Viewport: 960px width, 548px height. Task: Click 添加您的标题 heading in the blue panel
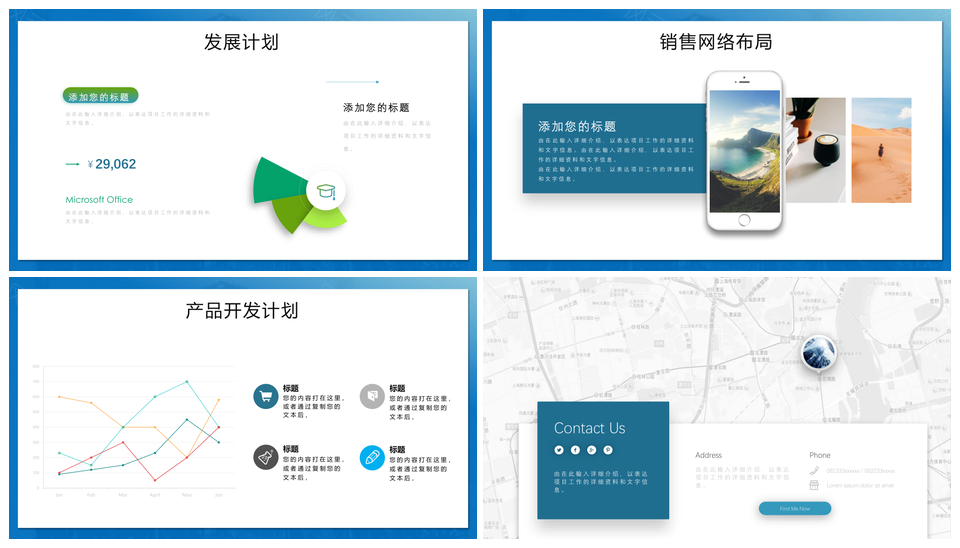577,126
